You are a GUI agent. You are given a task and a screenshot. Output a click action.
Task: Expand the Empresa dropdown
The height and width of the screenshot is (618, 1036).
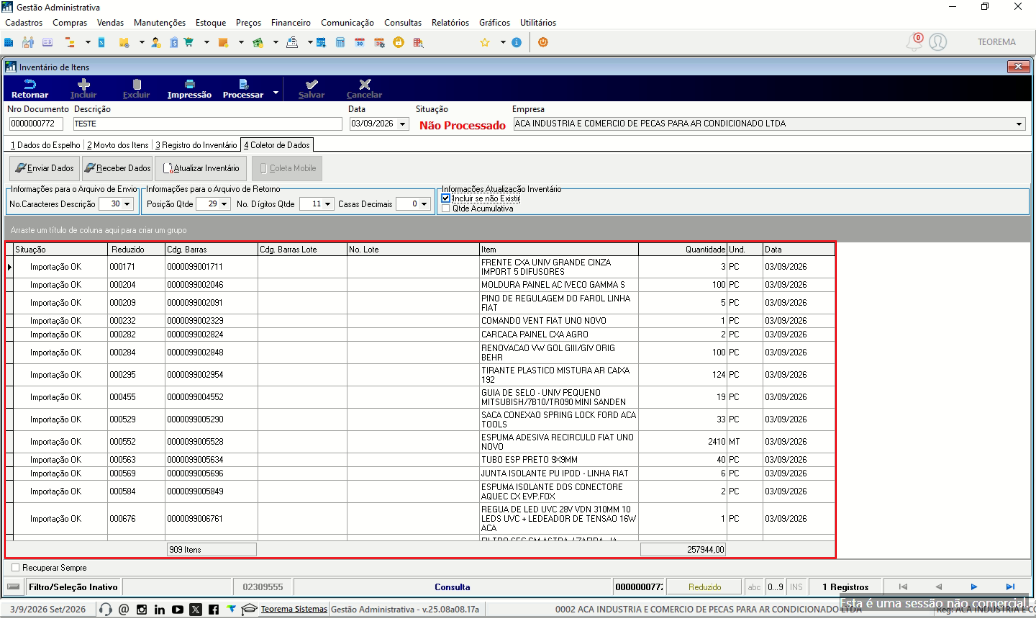pyautogui.click(x=1019, y=124)
